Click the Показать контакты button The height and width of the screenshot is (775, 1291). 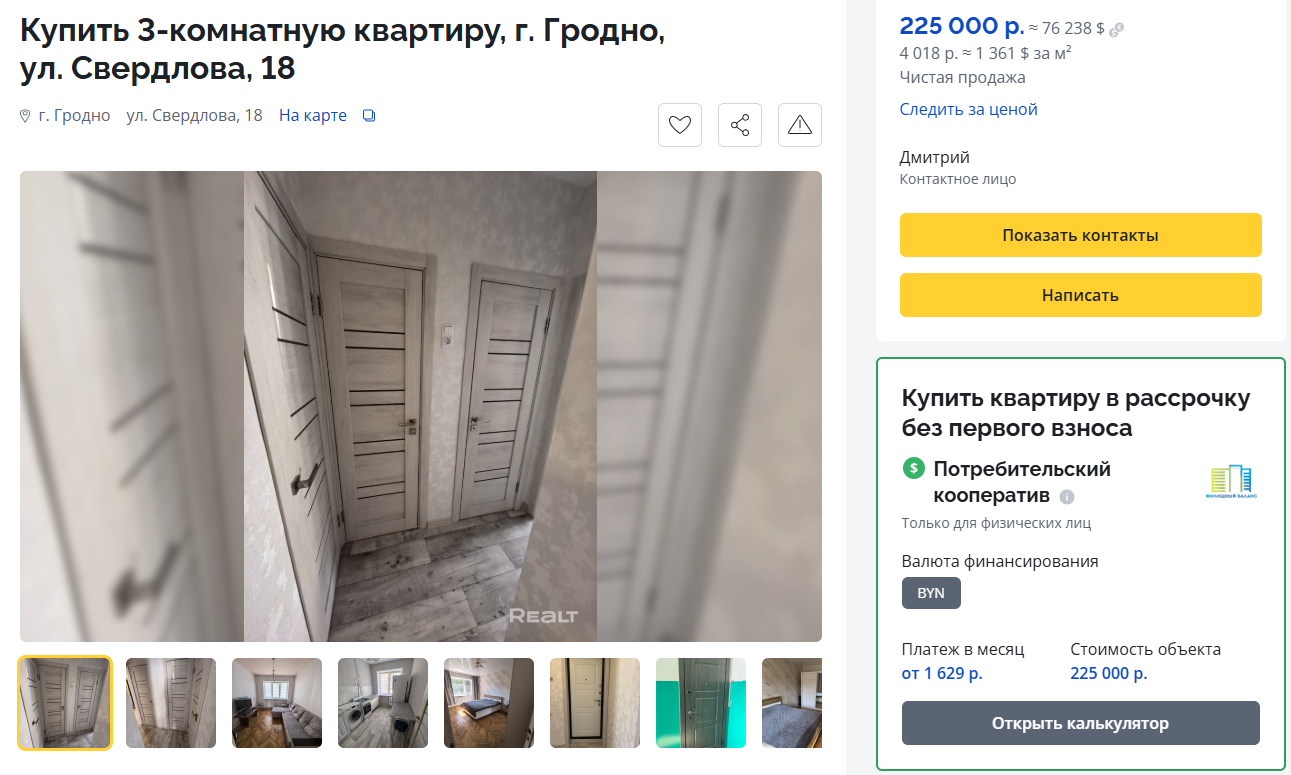pos(1081,235)
